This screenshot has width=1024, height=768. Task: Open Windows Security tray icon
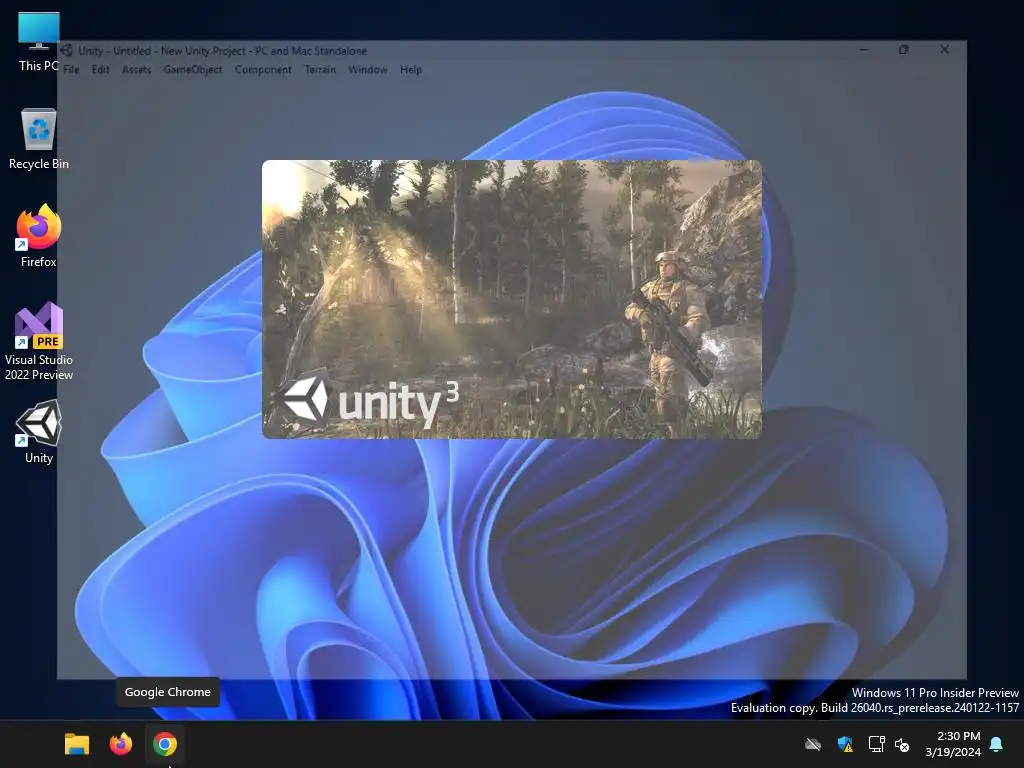pos(845,744)
